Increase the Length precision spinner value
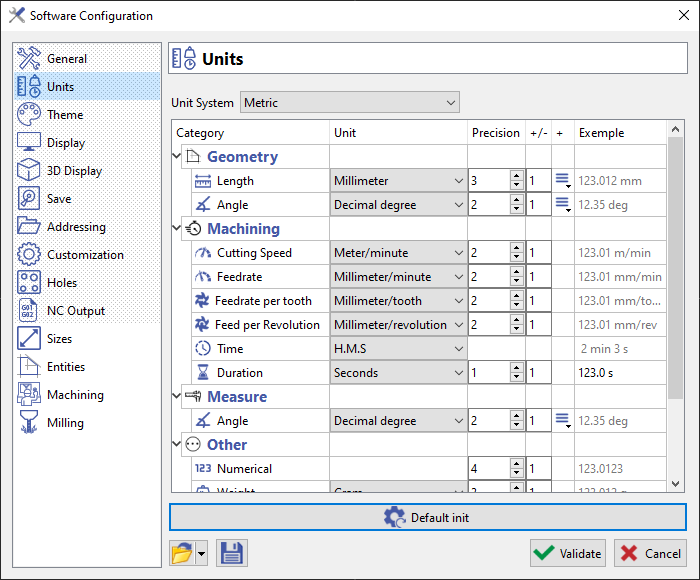The height and width of the screenshot is (580, 700). (x=516, y=176)
